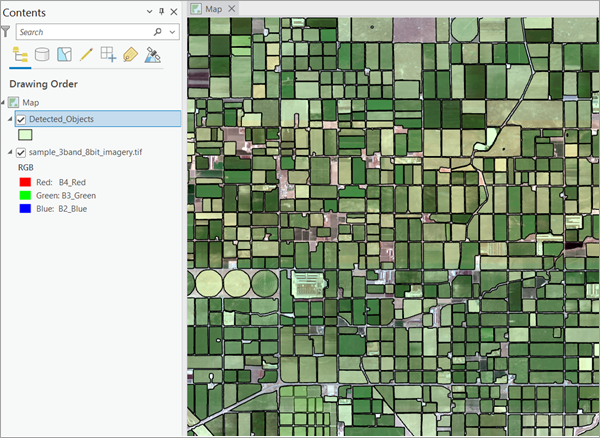The image size is (600, 438).
Task: Click the Detected_Objects green symbol swatch
Action: point(26,135)
